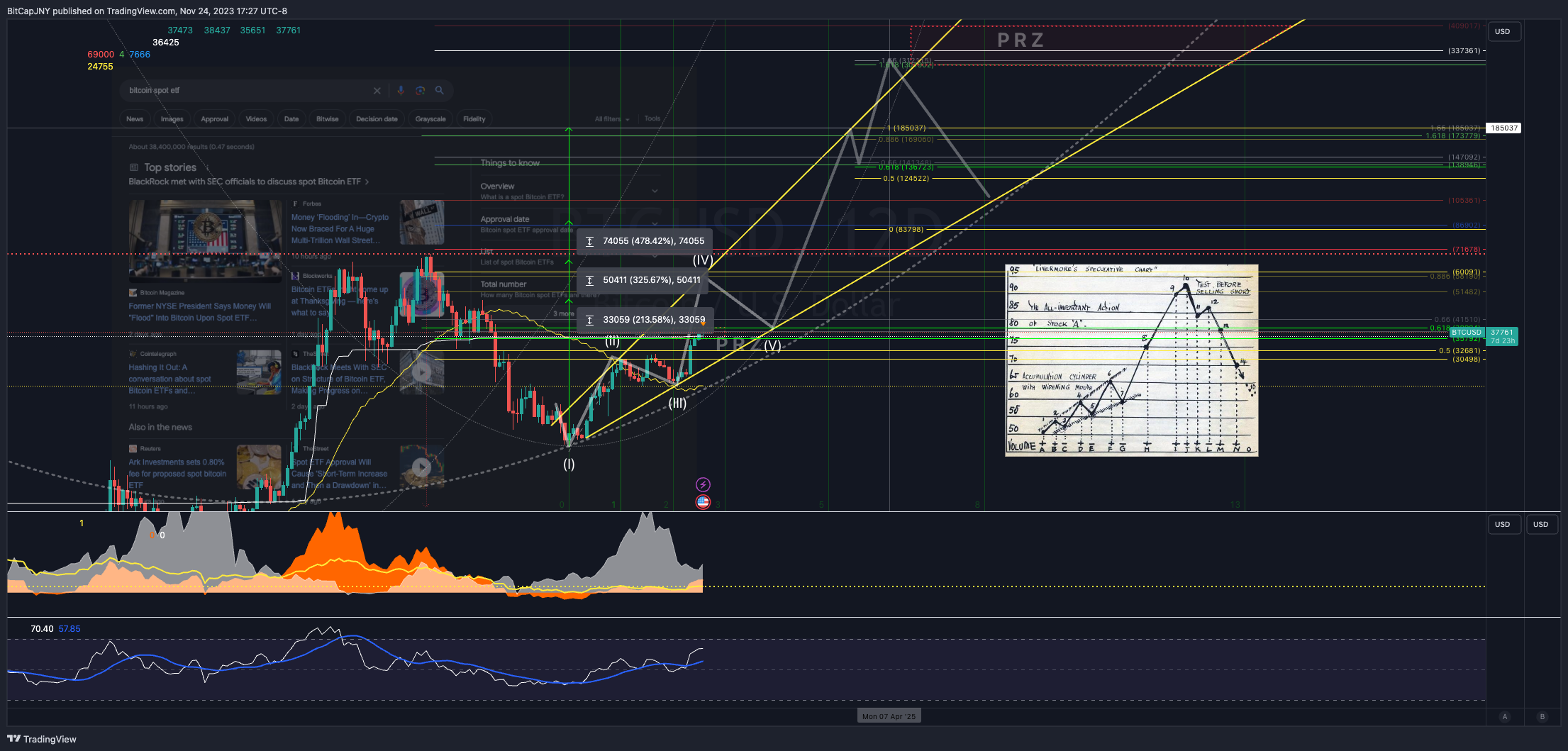
Task: Expand the Approval date section
Action: coord(655,223)
